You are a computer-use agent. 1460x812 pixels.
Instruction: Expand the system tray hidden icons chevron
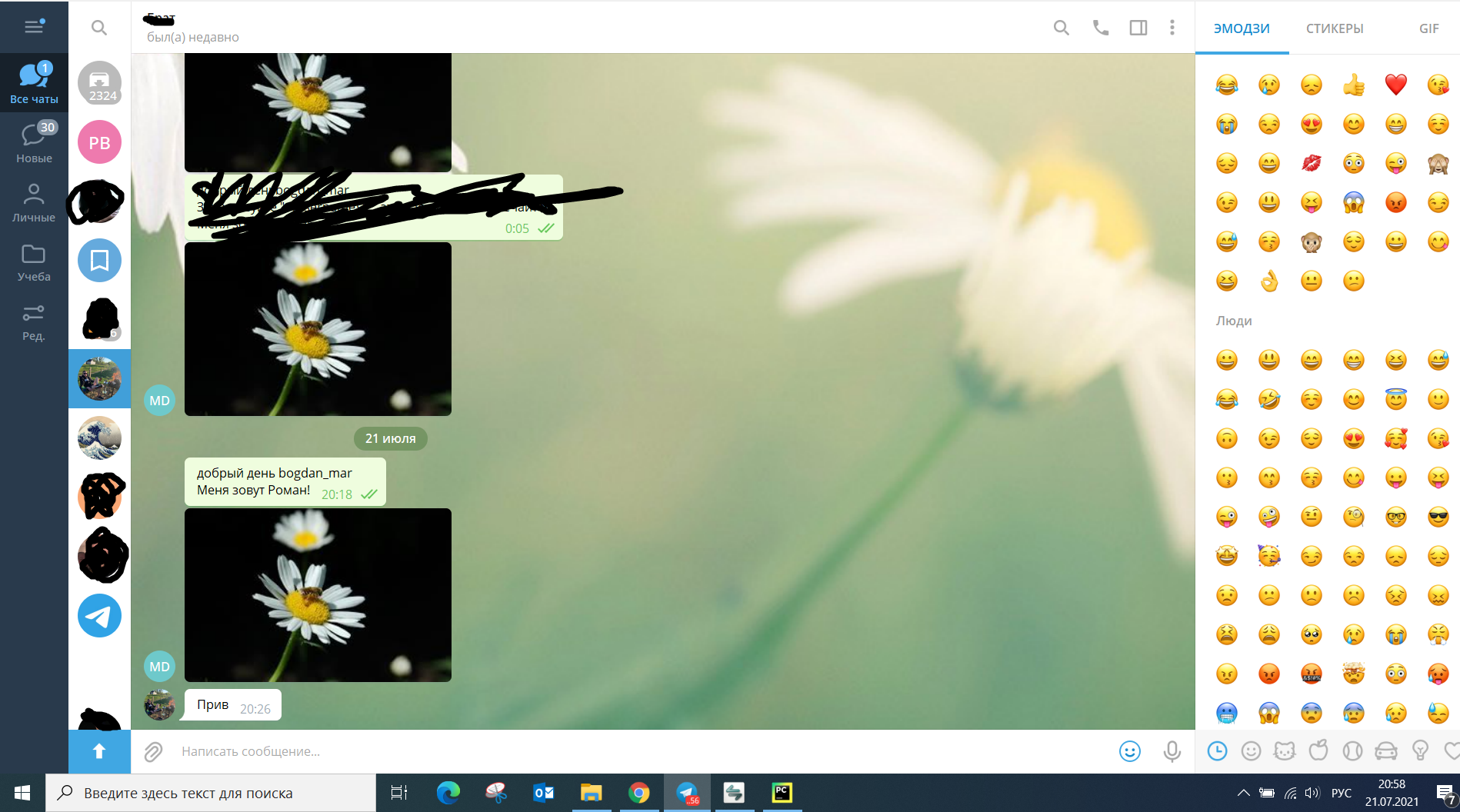click(x=1243, y=793)
